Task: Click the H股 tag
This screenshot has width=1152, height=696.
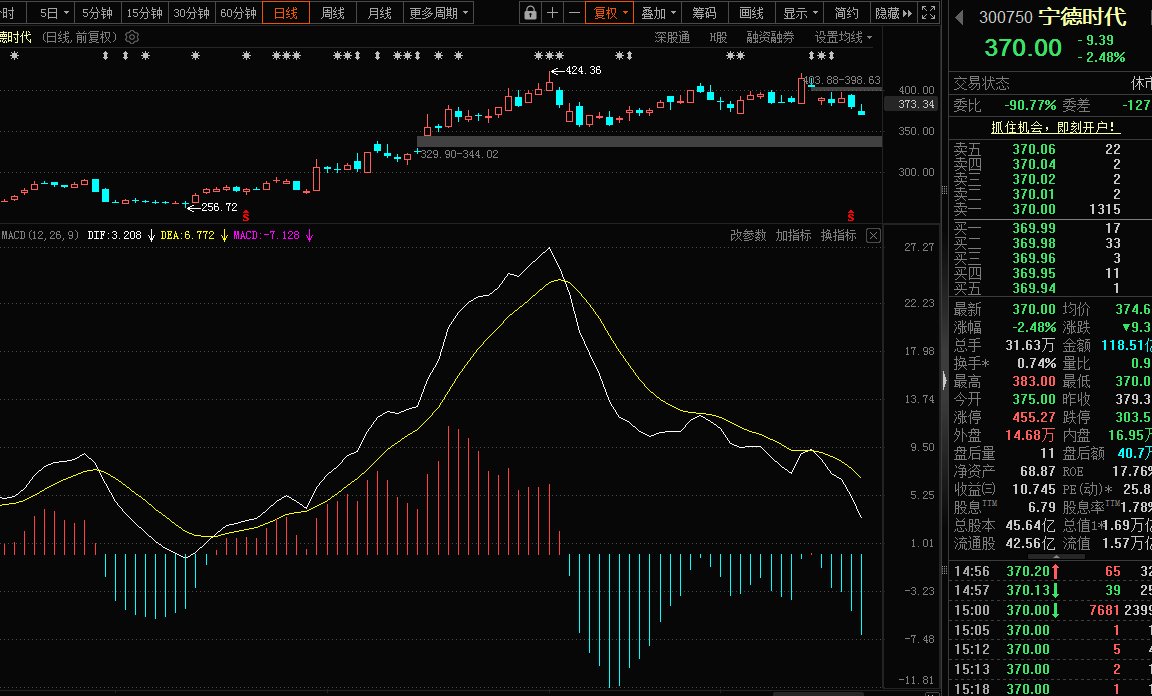Action: click(719, 37)
